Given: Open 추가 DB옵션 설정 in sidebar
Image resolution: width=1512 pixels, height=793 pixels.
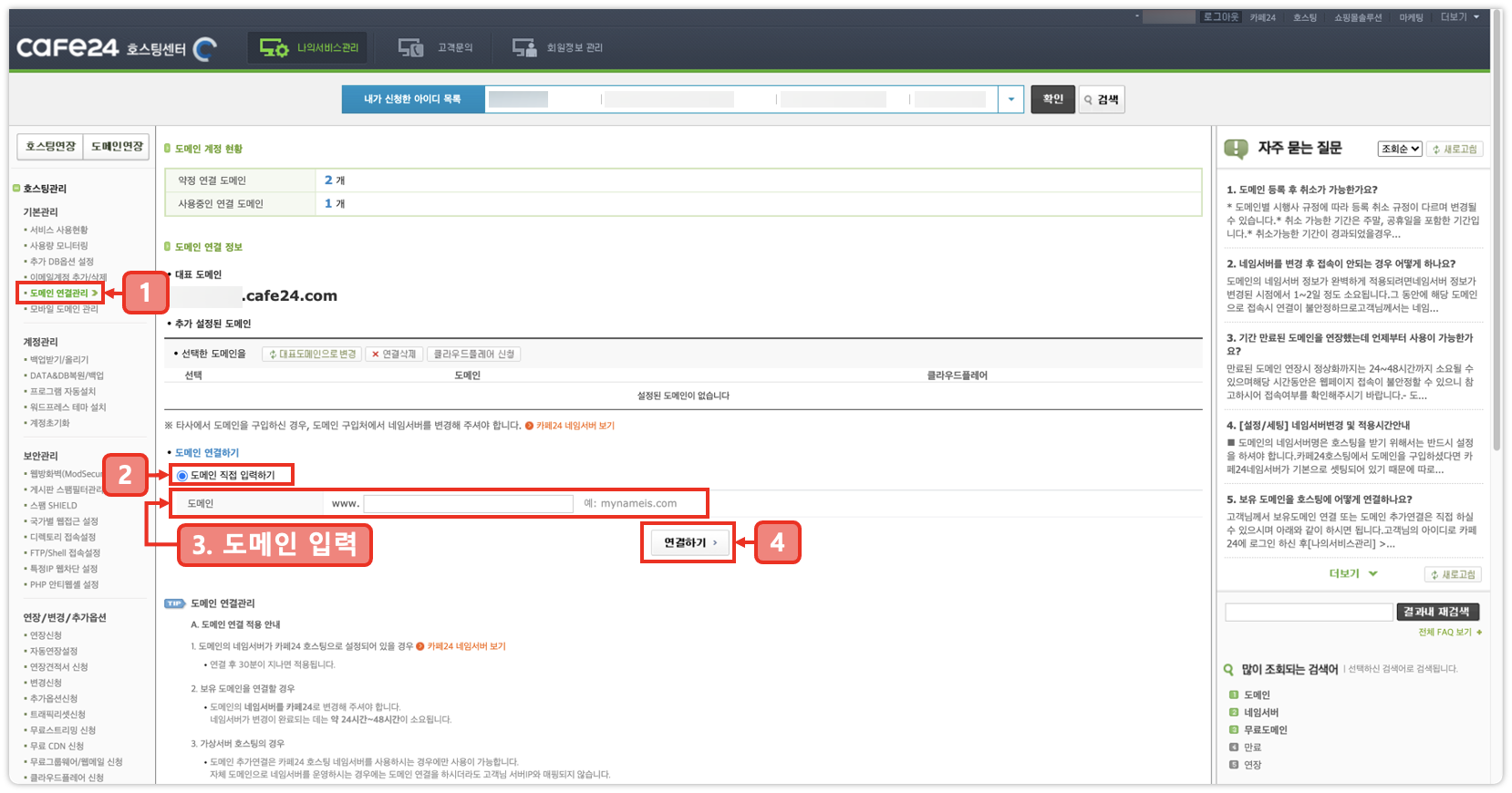Looking at the screenshot, I should tap(61, 262).
